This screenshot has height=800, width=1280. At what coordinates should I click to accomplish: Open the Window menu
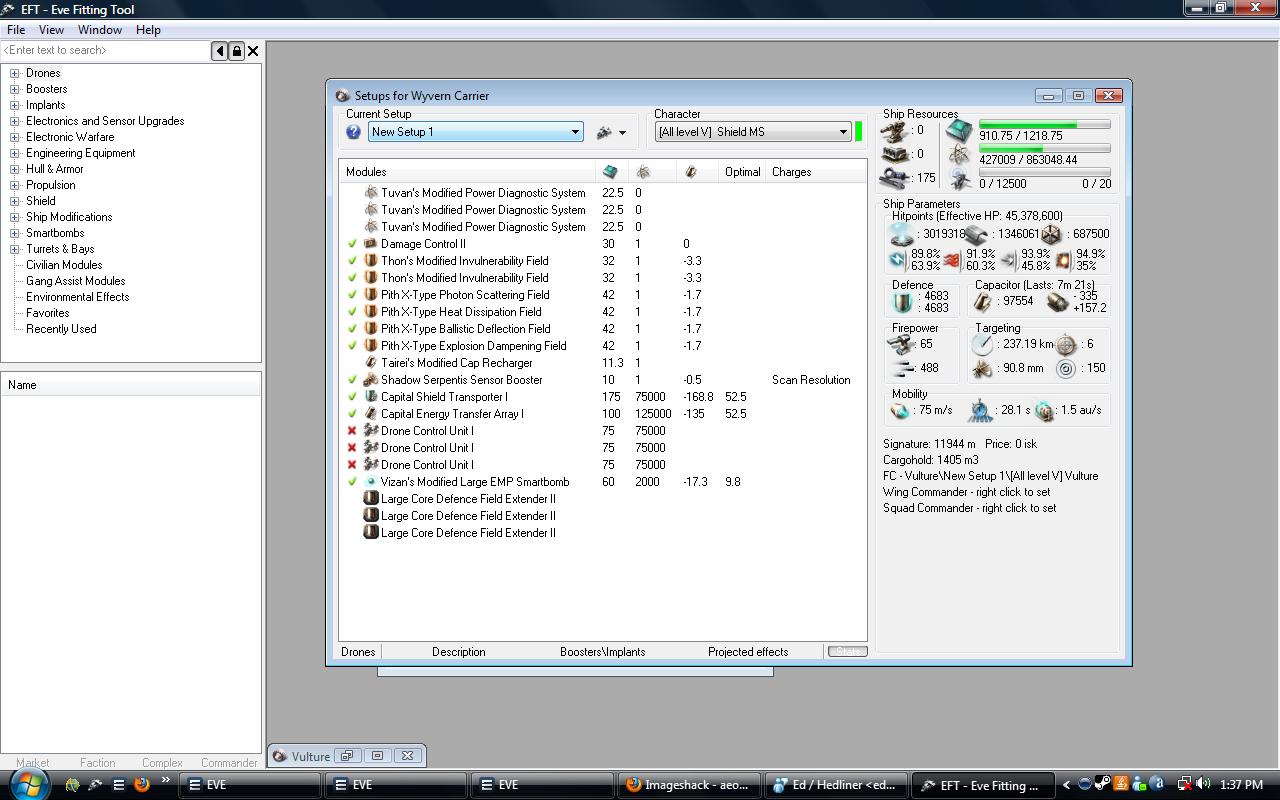[100, 30]
